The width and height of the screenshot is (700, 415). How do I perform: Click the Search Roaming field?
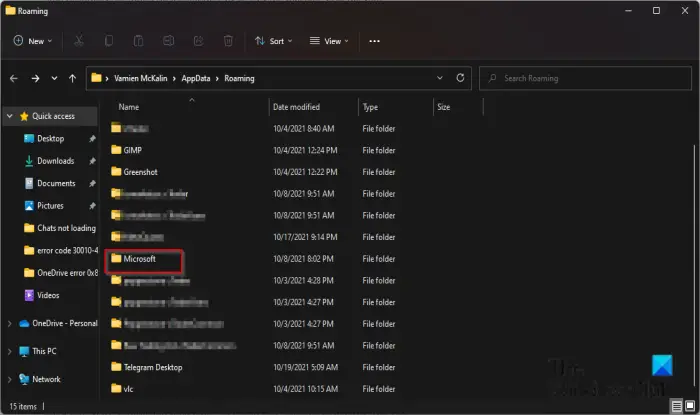585,79
